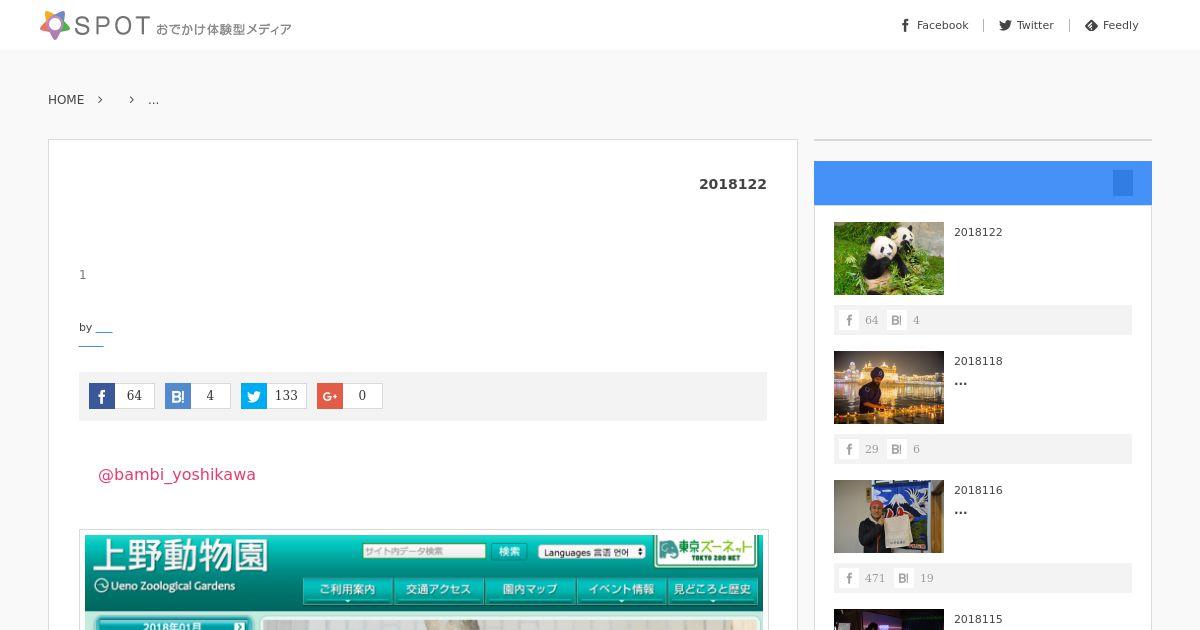This screenshot has width=1200, height=630.
Task: Open the Twitter link in header
Action: (1026, 25)
